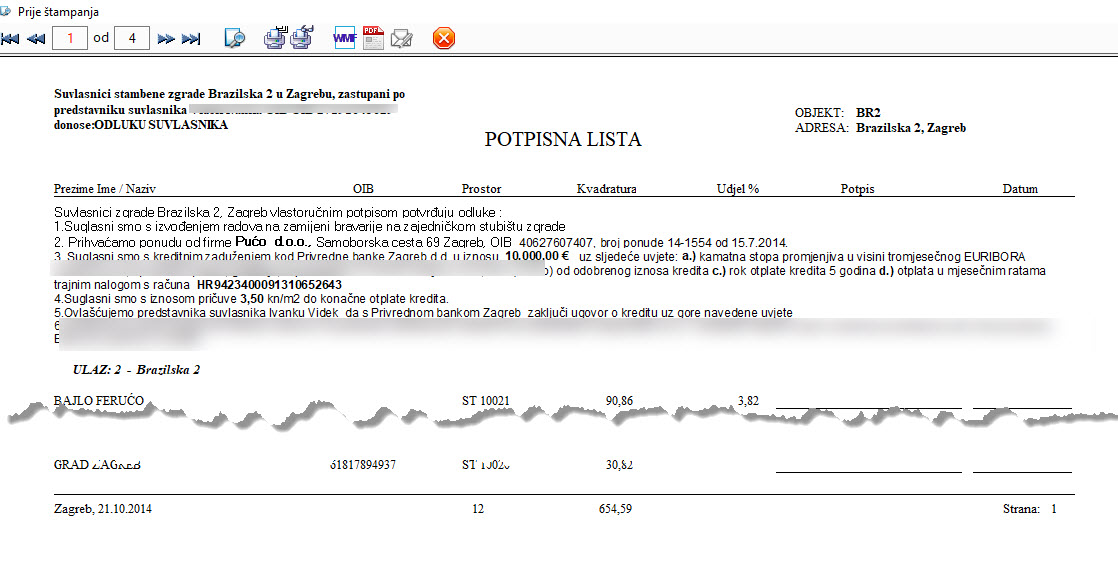Click the OIB value 61817894937
This screenshot has height=566, width=1118.
(362, 465)
